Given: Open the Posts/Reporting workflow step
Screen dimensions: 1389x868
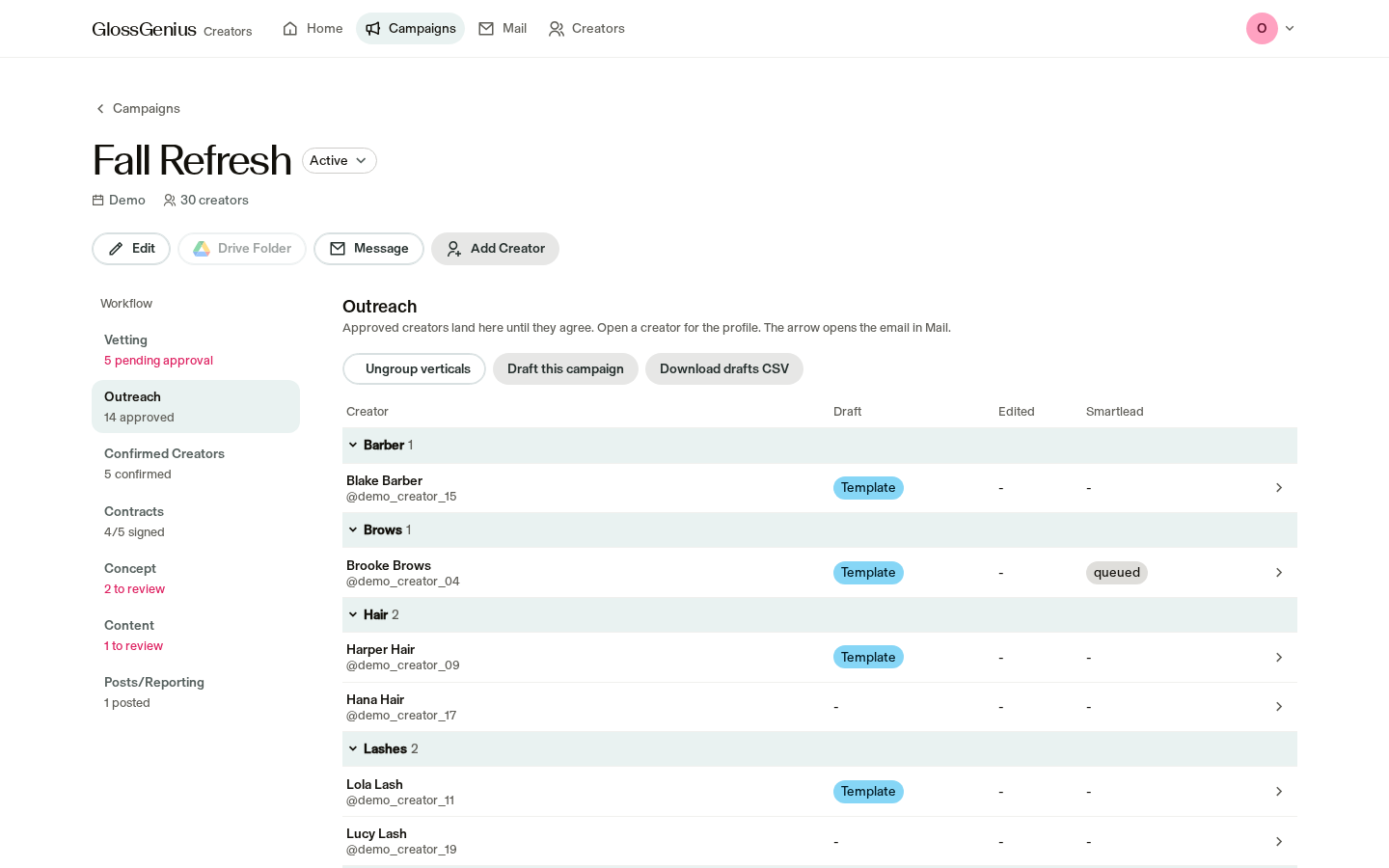Looking at the screenshot, I should [x=196, y=692].
